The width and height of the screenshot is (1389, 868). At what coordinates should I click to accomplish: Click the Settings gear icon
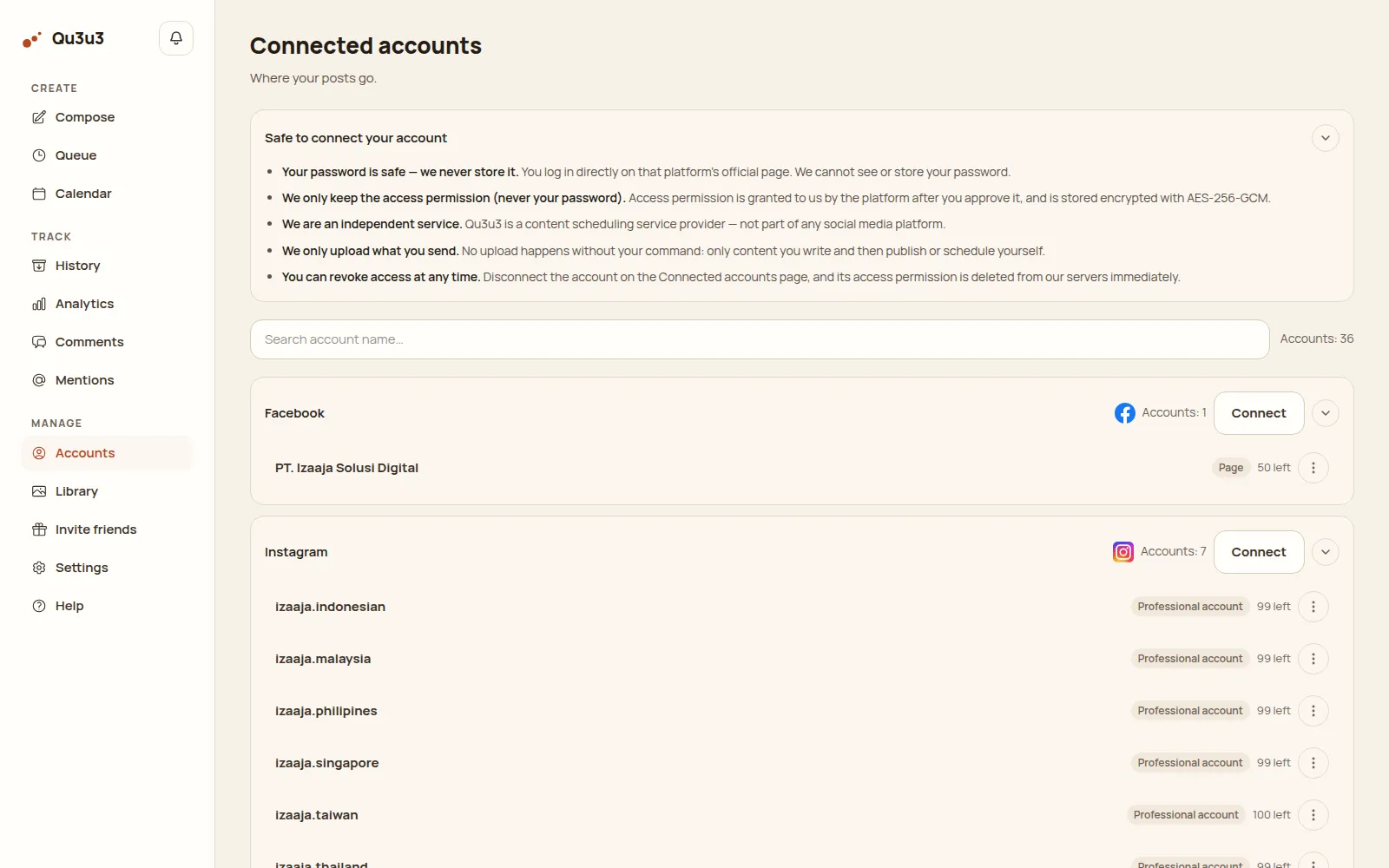point(39,568)
